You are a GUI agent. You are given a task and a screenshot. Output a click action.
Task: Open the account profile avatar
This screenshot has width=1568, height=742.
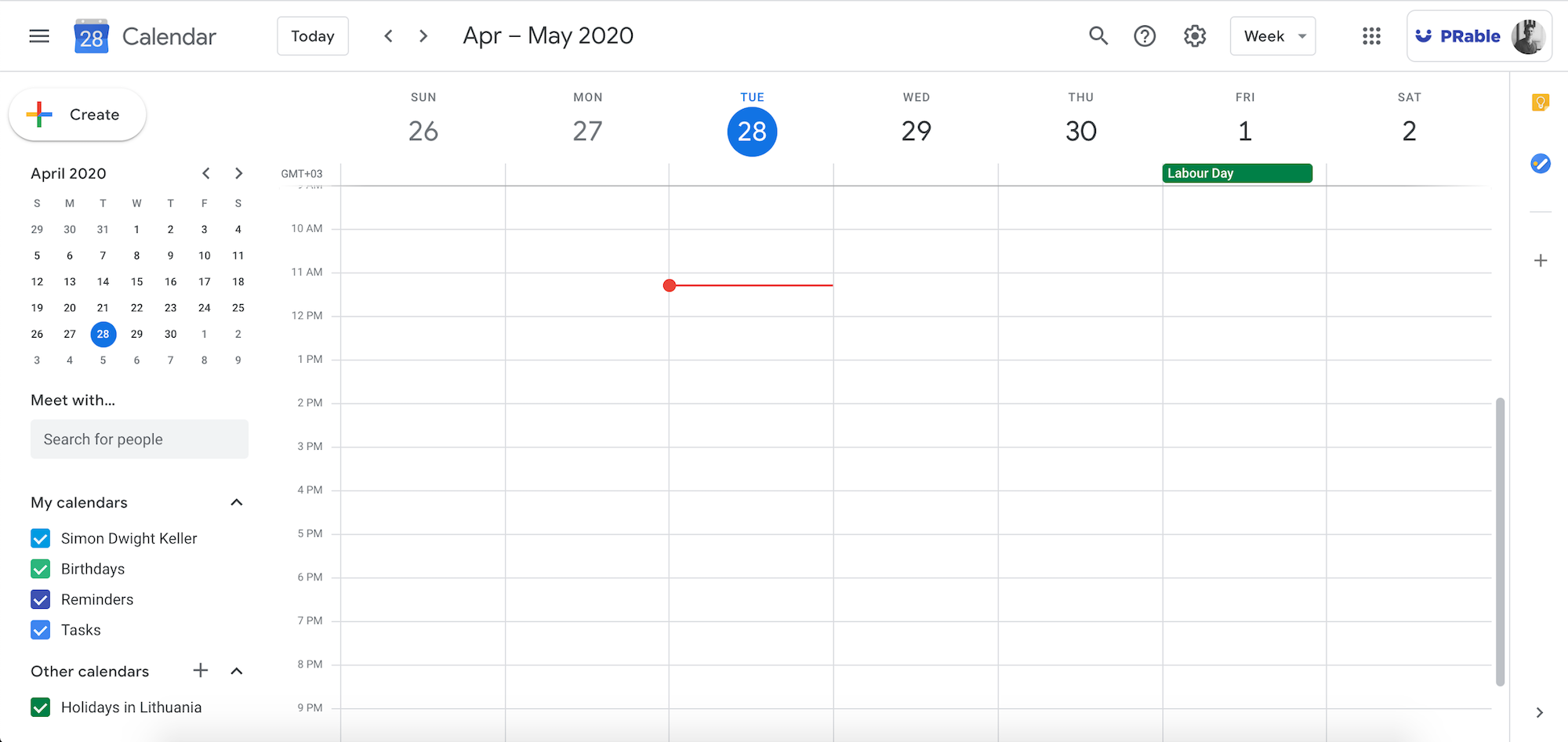point(1528,36)
